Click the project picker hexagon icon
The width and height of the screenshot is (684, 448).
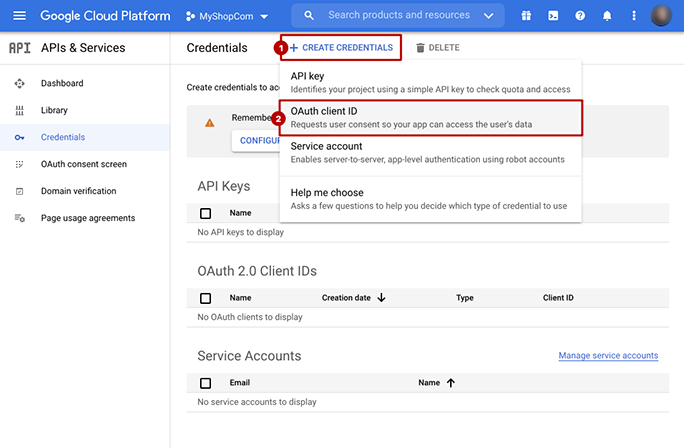pyautogui.click(x=190, y=16)
